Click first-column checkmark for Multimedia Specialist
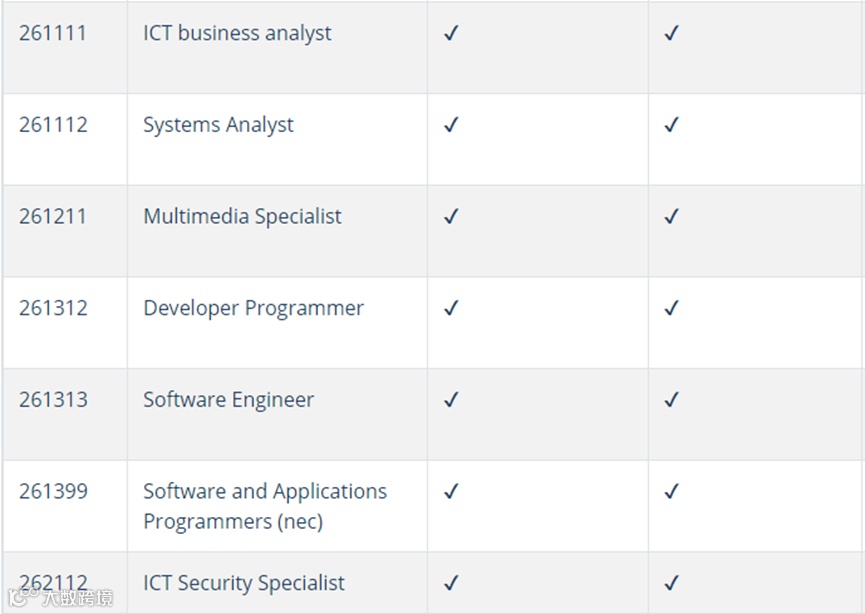This screenshot has height=614, width=865. tap(451, 216)
